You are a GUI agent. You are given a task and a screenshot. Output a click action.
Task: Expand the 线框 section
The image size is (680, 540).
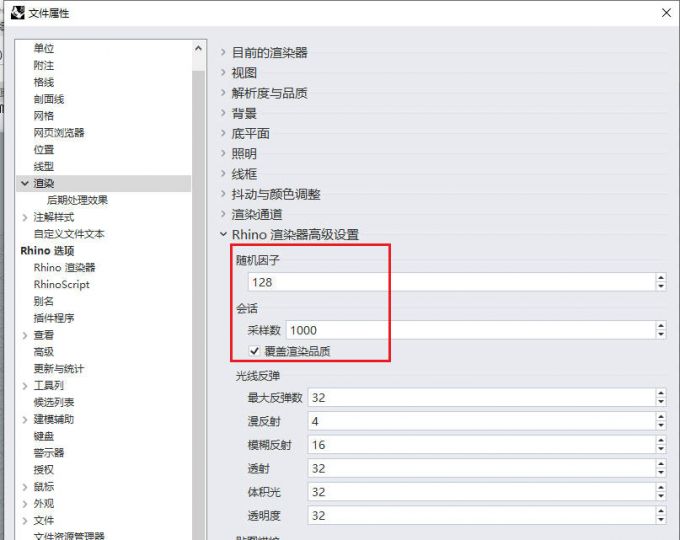223,174
